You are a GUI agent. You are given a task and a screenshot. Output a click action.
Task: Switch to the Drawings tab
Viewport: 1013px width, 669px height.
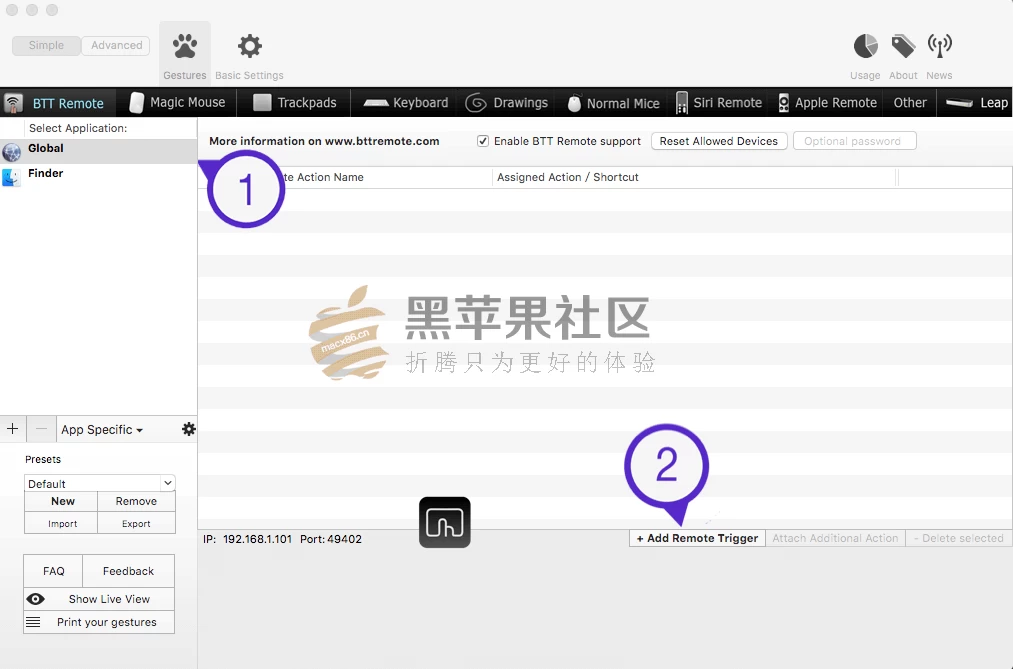coord(506,103)
